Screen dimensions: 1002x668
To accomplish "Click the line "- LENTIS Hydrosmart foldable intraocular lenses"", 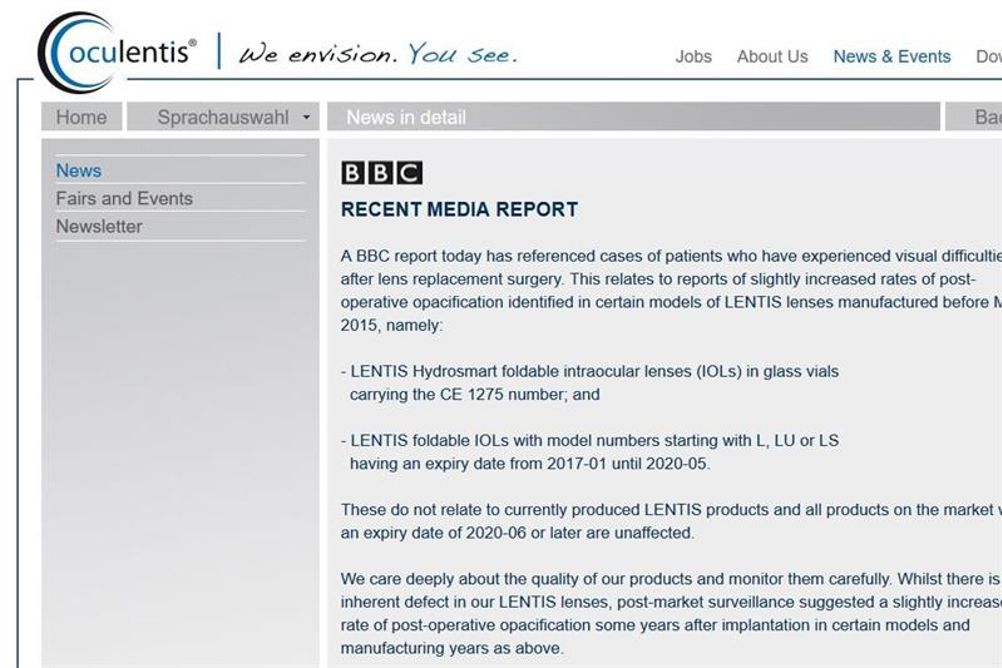I will pyautogui.click(x=590, y=371).
